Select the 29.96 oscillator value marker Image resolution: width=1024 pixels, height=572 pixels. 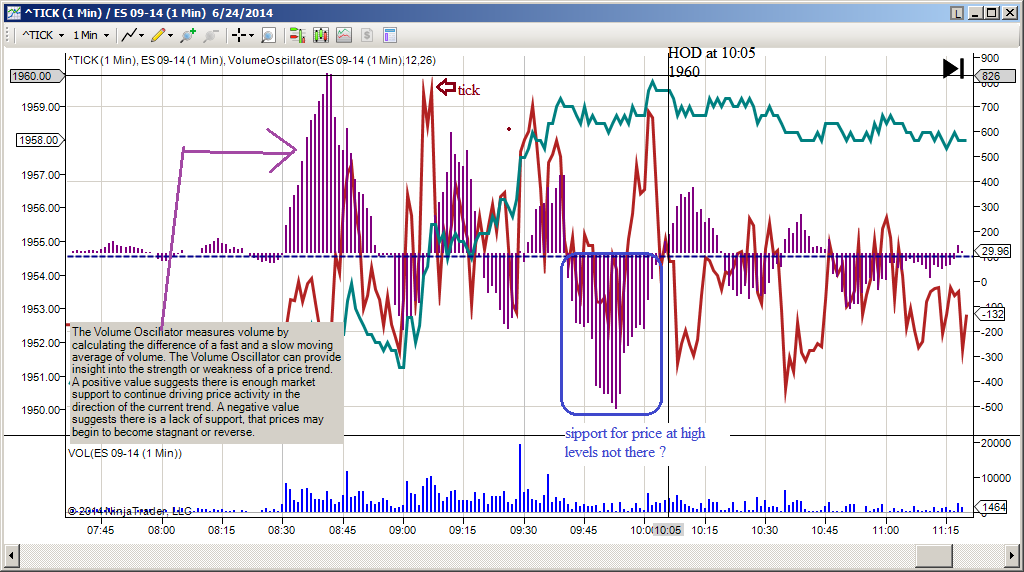tap(994, 251)
